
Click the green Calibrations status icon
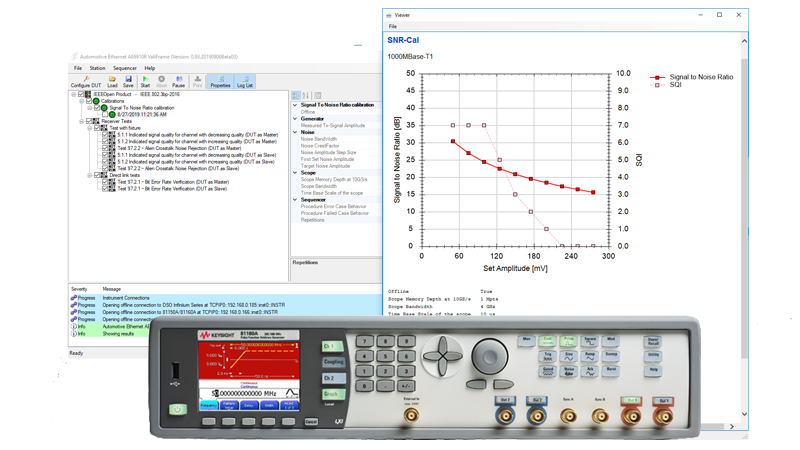click(x=96, y=101)
